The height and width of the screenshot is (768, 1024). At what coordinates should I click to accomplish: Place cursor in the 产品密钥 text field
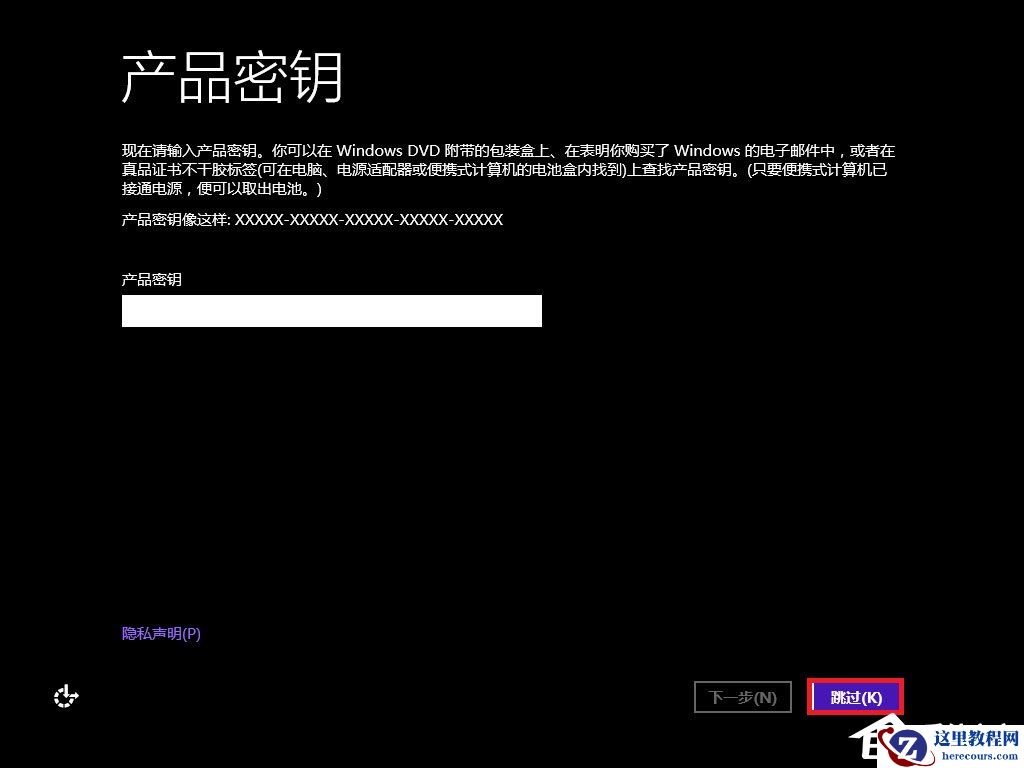pyautogui.click(x=331, y=310)
